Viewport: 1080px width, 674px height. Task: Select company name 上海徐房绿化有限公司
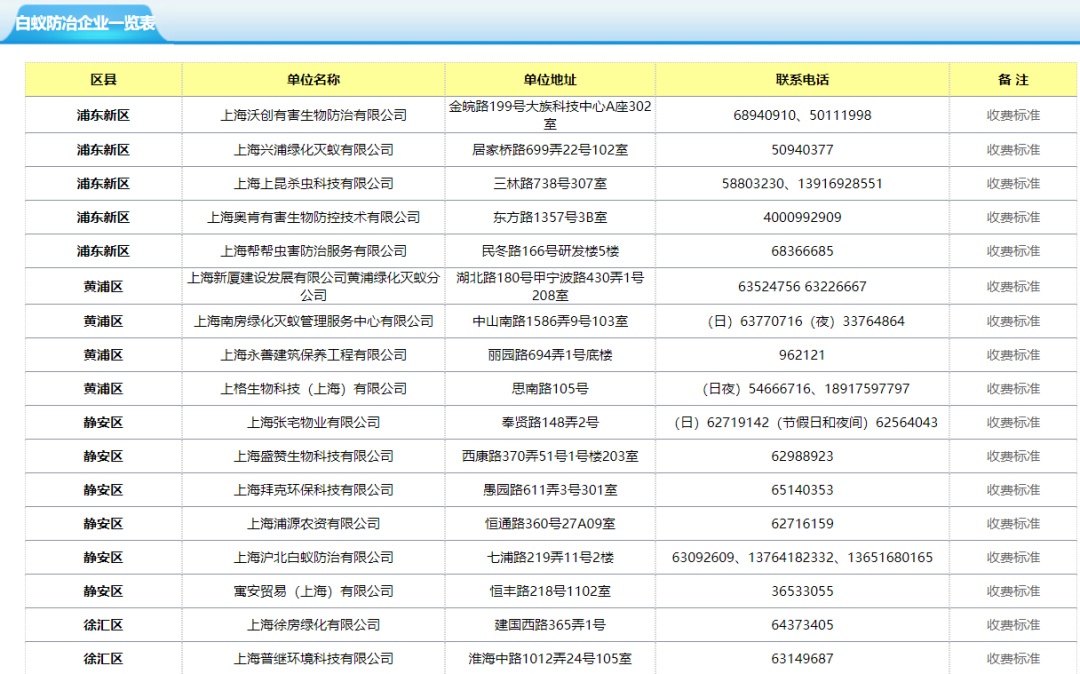pyautogui.click(x=313, y=624)
